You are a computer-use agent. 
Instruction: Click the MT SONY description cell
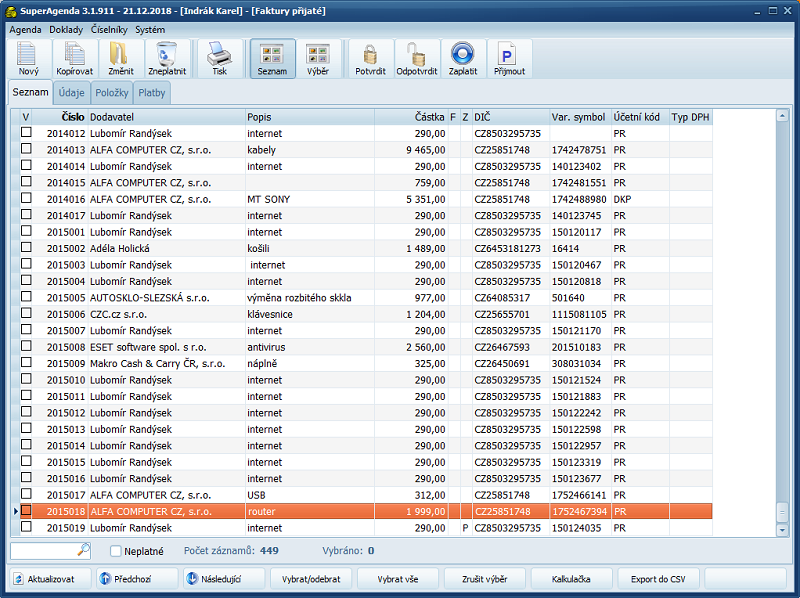click(x=310, y=199)
